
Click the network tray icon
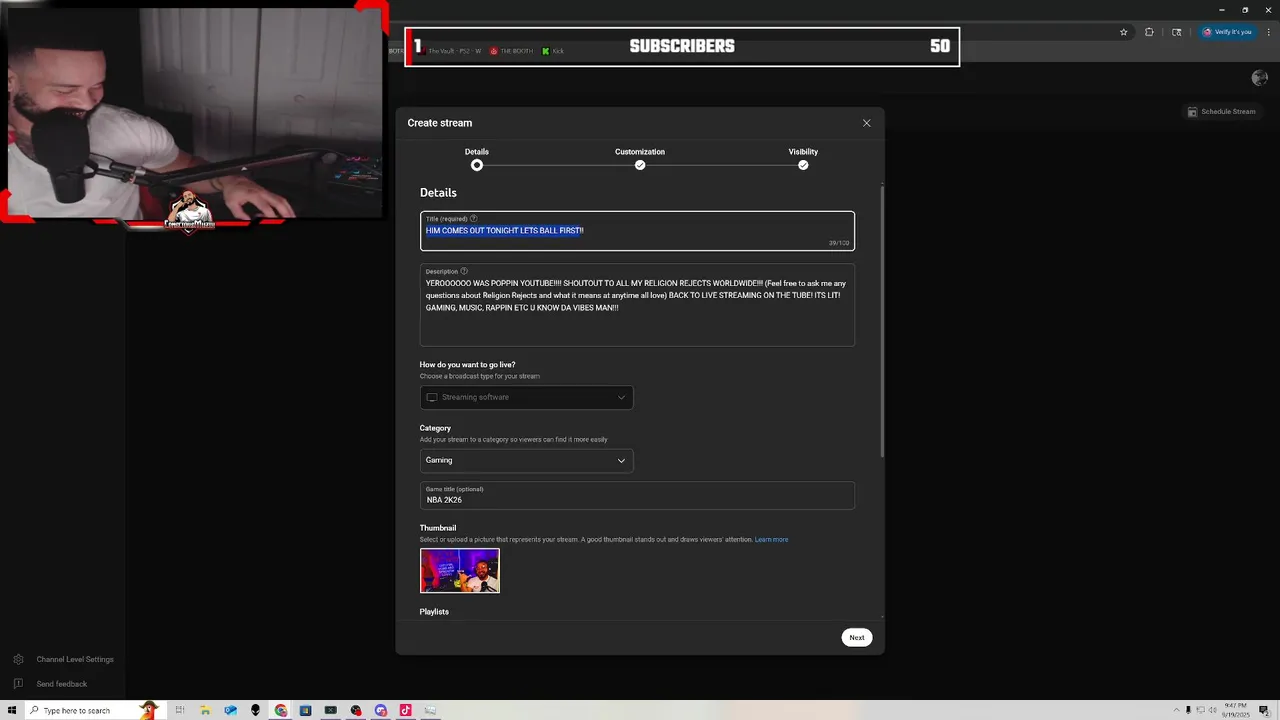point(1200,710)
